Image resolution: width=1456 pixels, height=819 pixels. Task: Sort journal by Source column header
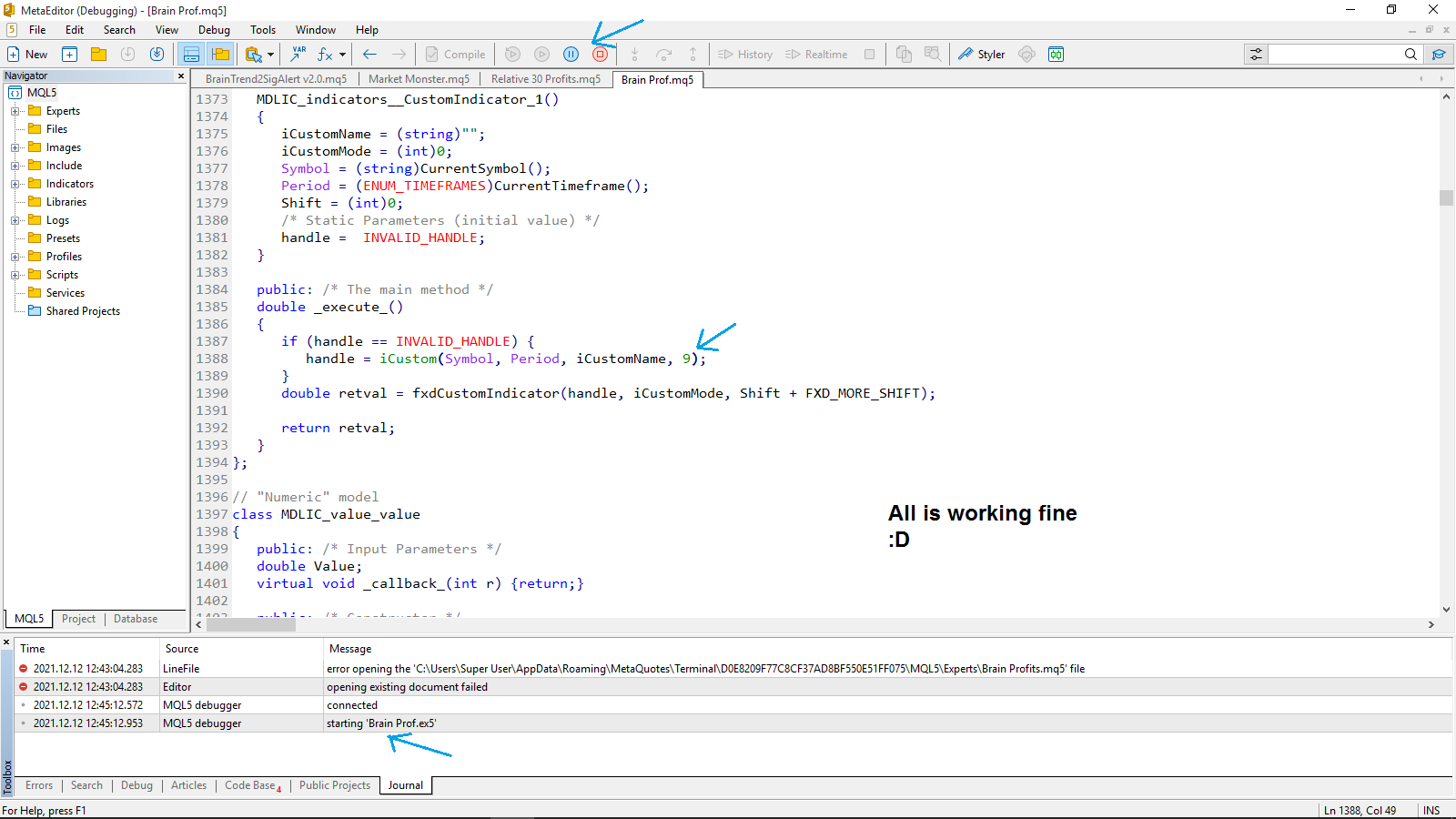click(x=241, y=649)
